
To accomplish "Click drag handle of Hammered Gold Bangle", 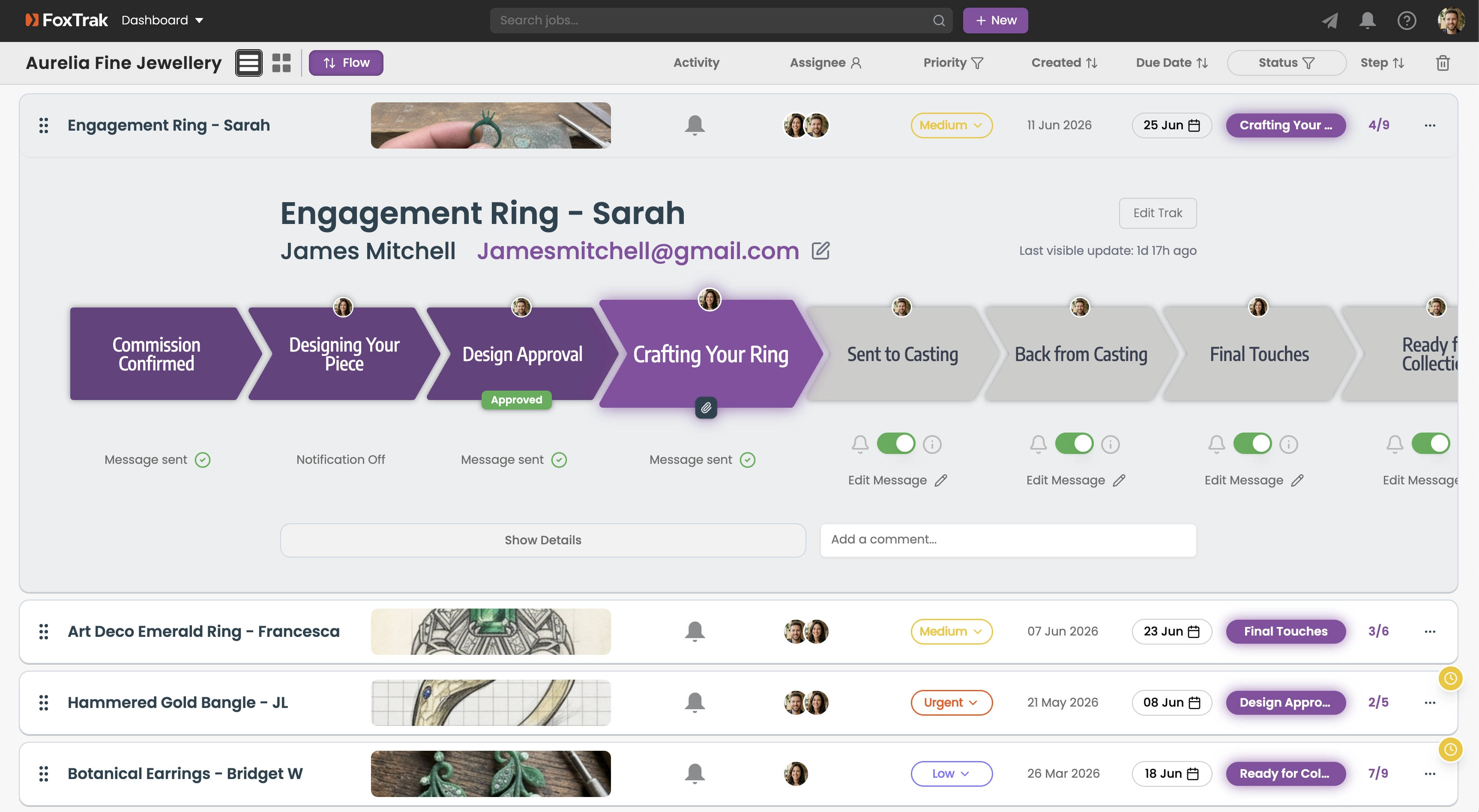I will point(44,702).
